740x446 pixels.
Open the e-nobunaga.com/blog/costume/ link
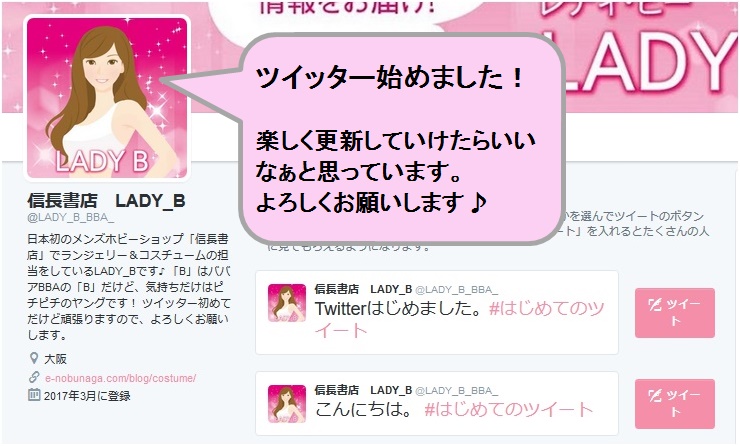click(x=120, y=378)
